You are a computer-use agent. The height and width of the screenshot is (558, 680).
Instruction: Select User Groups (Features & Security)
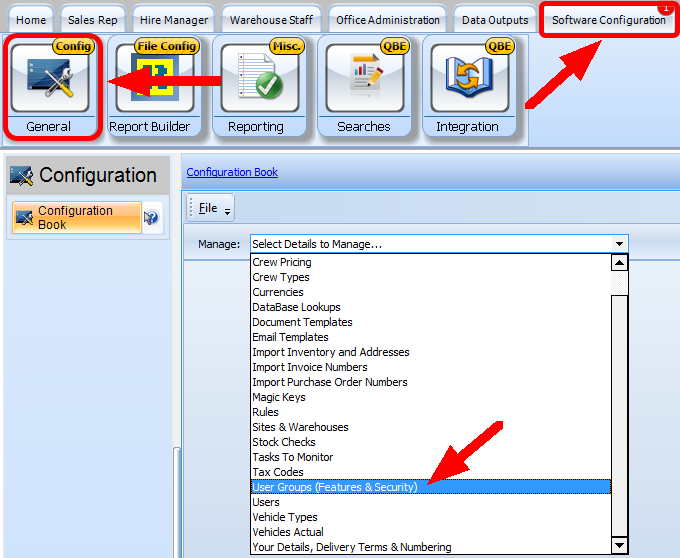(x=335, y=487)
